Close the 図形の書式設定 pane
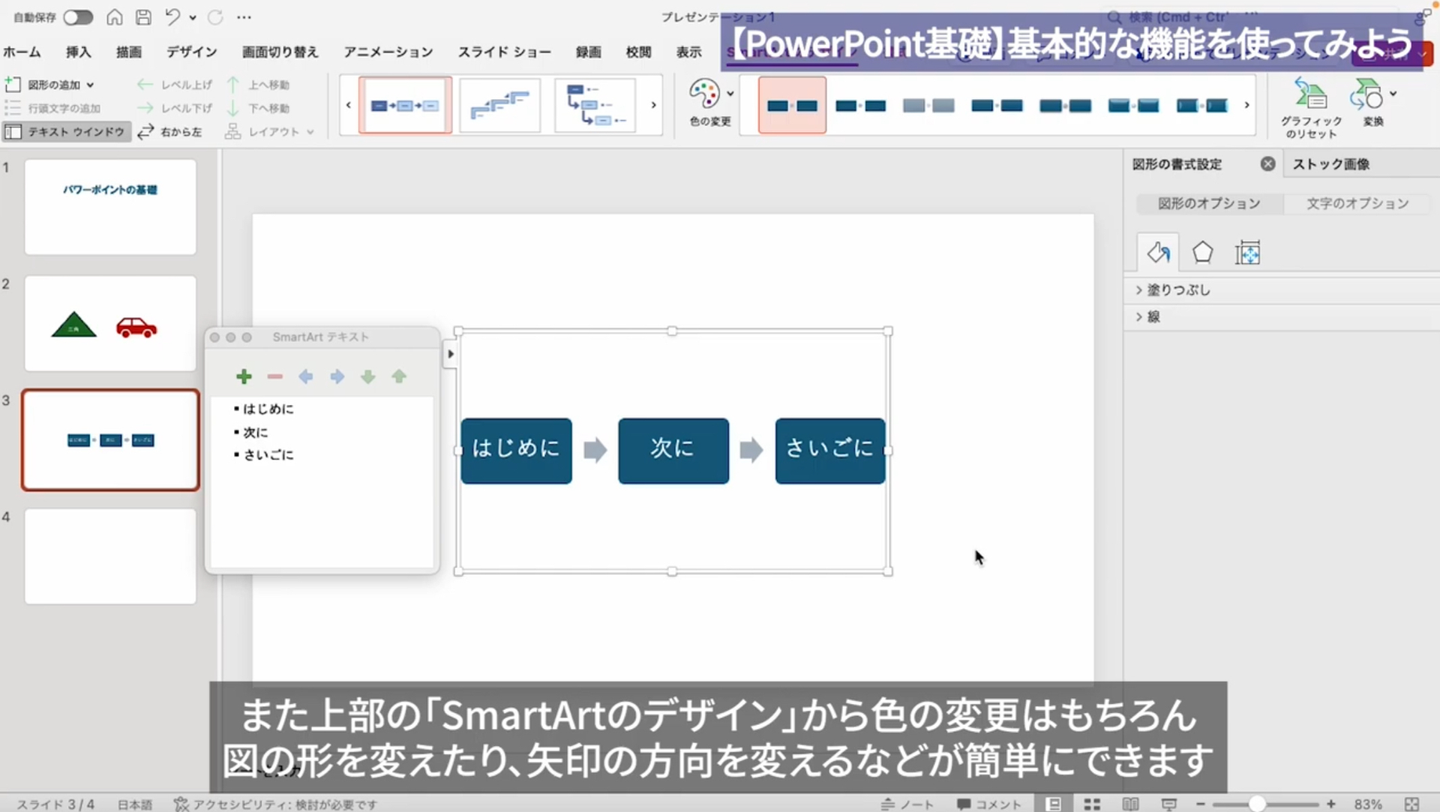This screenshot has width=1440, height=812. click(1268, 164)
